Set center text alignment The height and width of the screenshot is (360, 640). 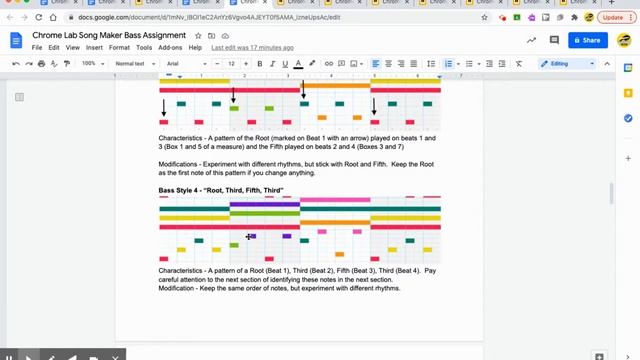click(389, 64)
